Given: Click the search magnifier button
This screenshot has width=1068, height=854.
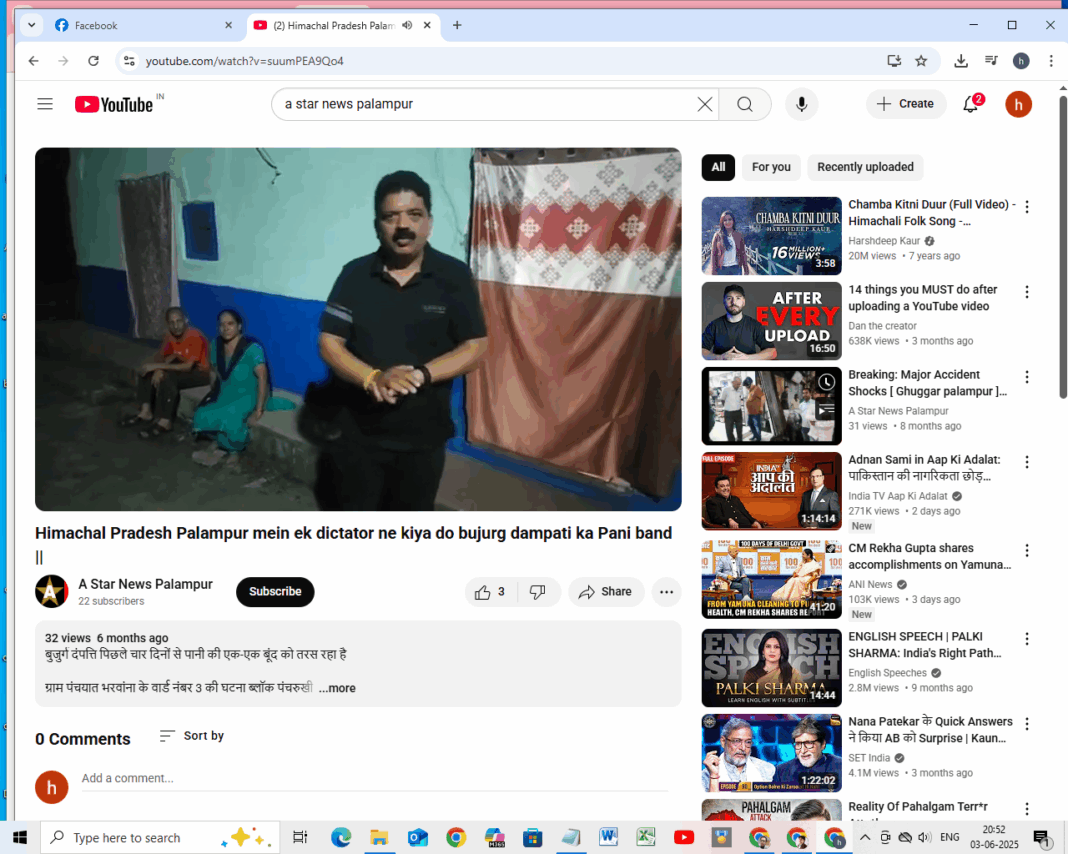Looking at the screenshot, I should tap(744, 104).
